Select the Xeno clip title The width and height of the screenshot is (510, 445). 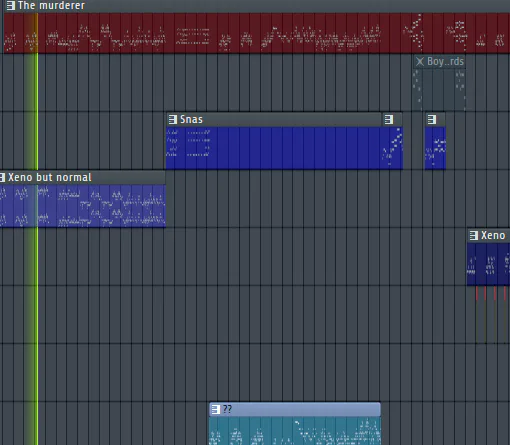(493, 235)
